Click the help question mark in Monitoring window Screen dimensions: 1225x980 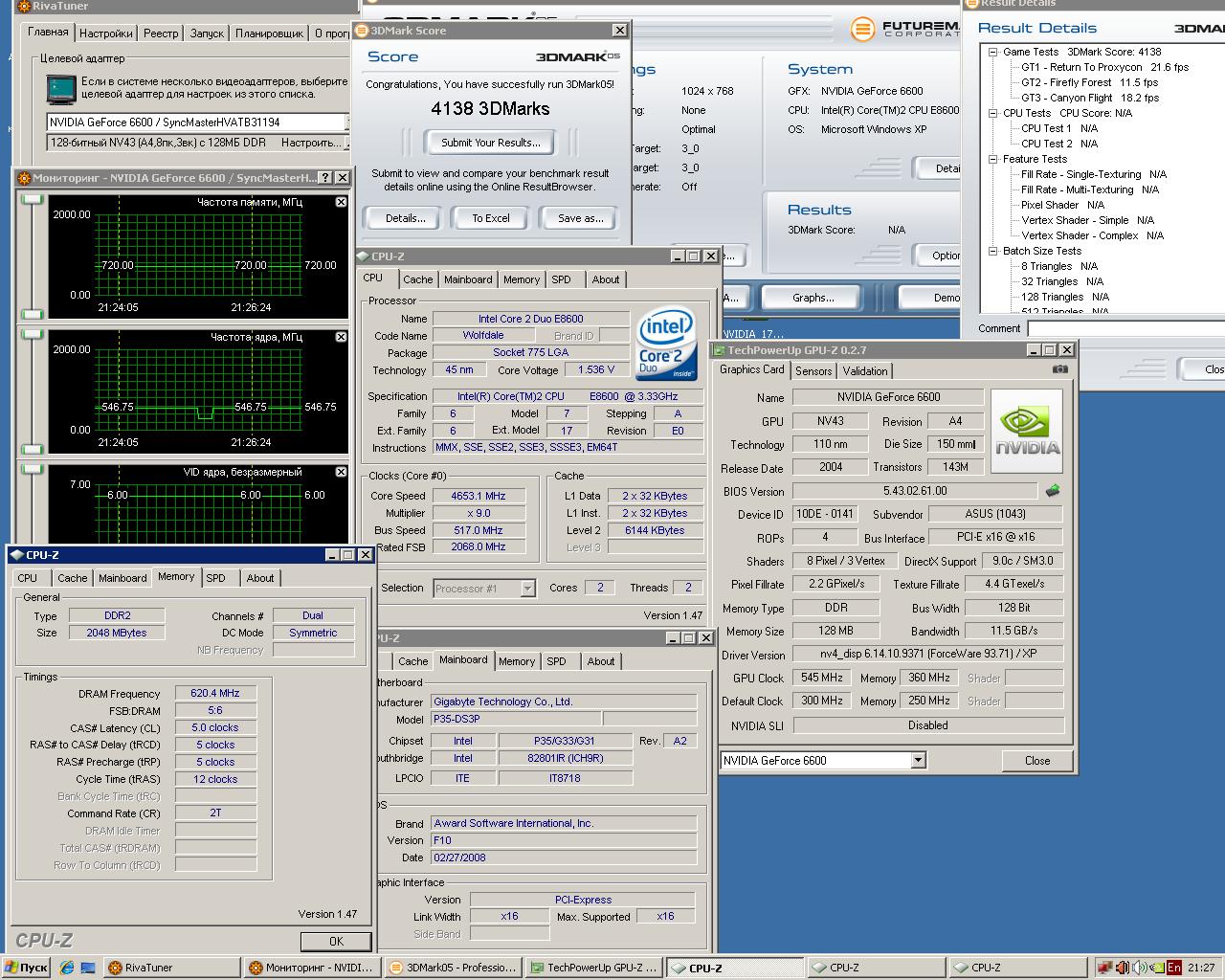(x=324, y=177)
